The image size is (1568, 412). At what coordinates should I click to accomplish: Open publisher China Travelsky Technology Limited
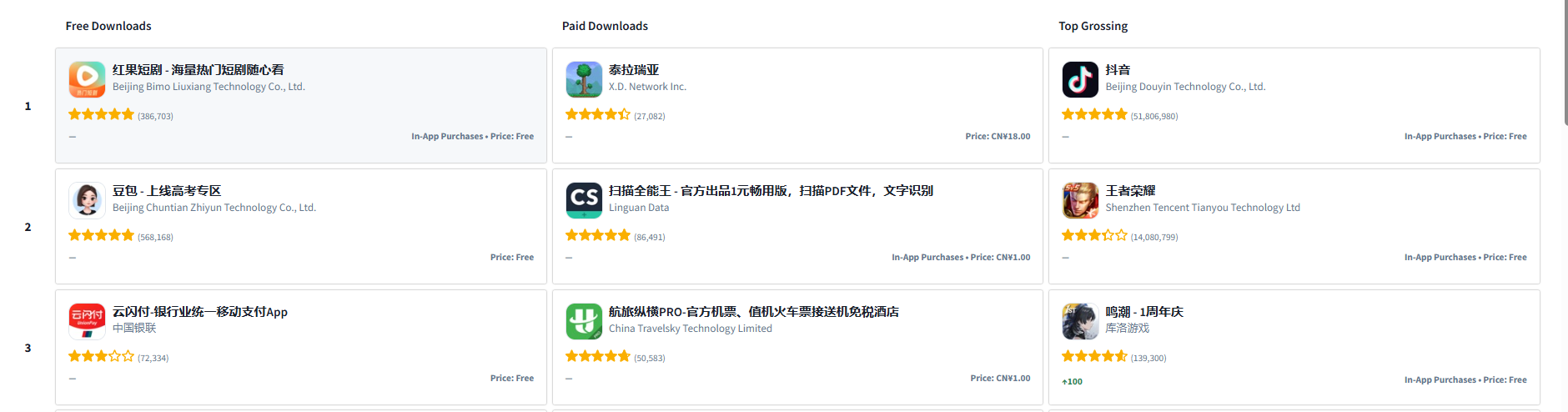pyautogui.click(x=691, y=329)
